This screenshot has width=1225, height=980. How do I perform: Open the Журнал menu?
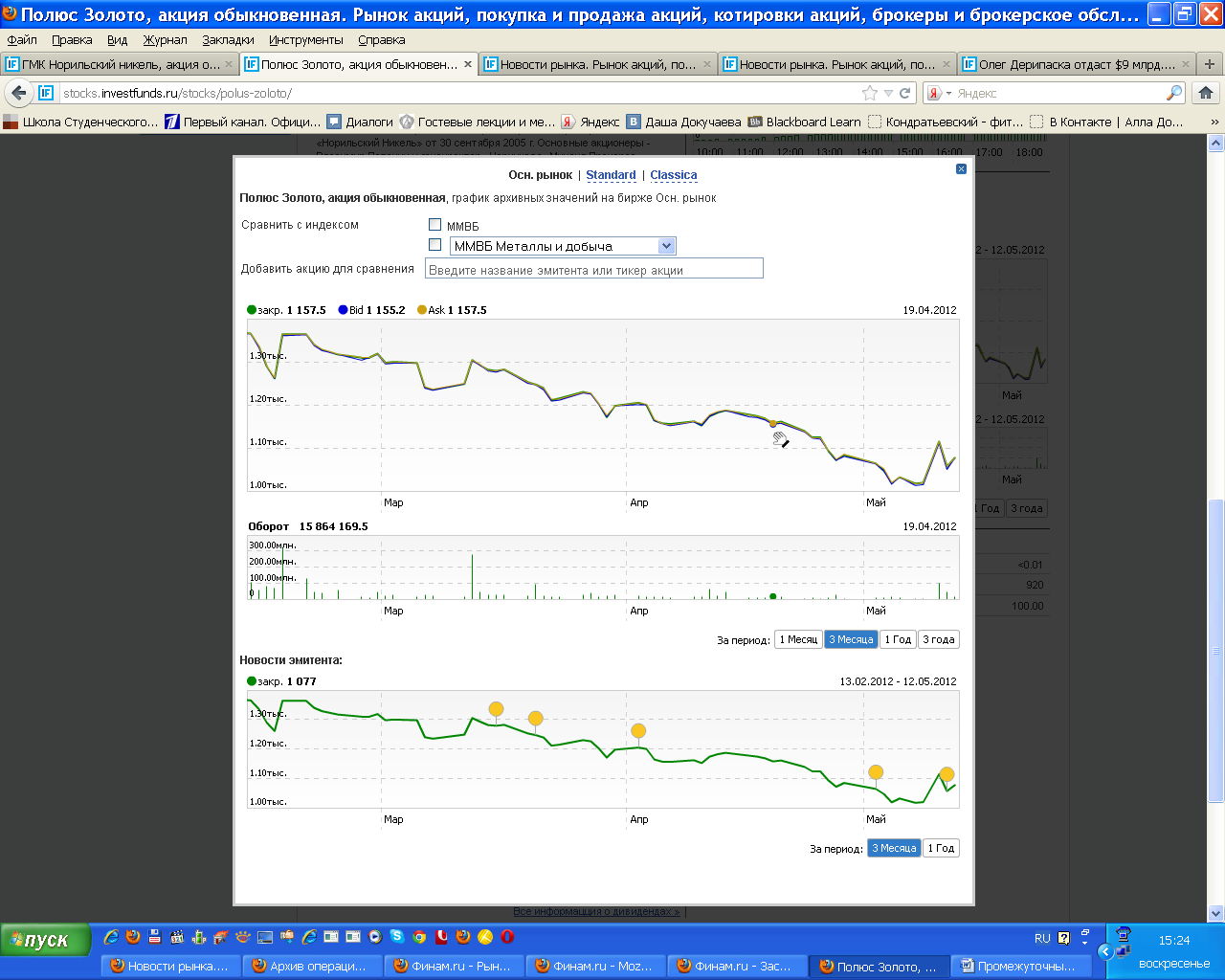(166, 40)
